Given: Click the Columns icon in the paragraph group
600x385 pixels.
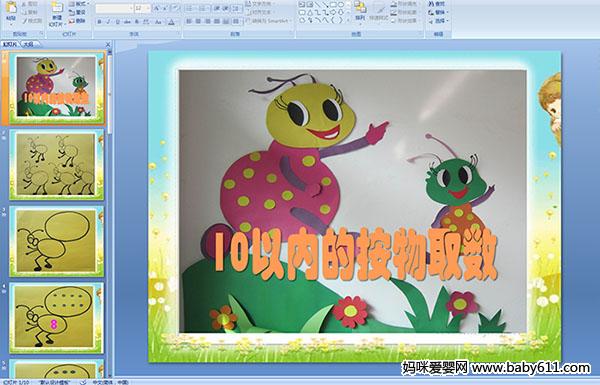Looking at the screenshot, I should pos(236,21).
